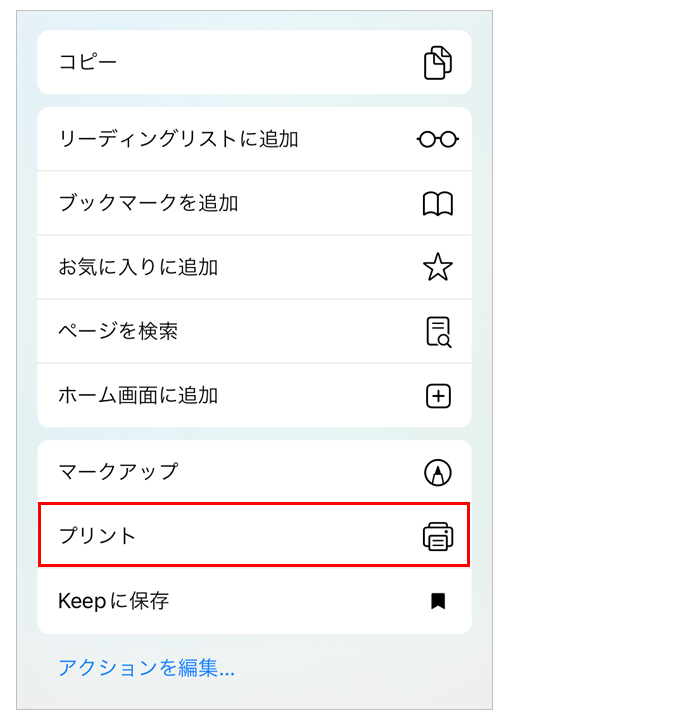Click the favorites star icon
The image size is (695, 714).
click(438, 267)
